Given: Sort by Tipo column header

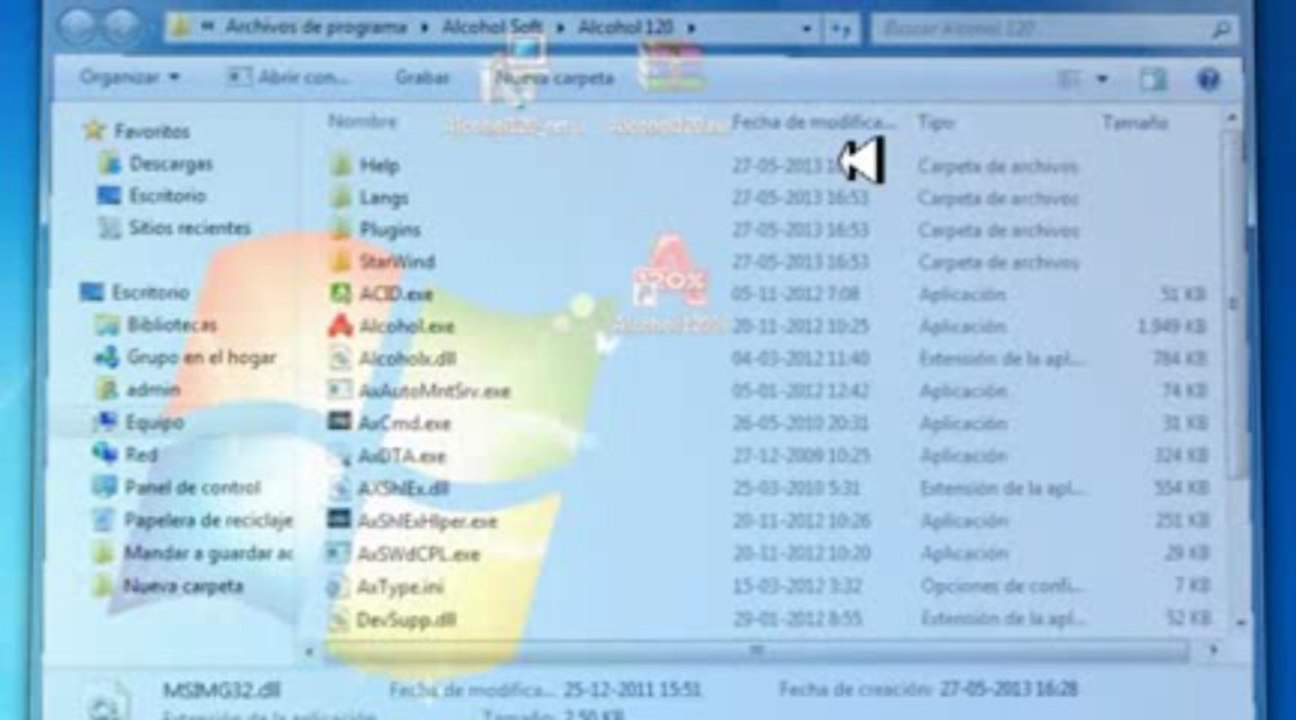Looking at the screenshot, I should pos(936,122).
